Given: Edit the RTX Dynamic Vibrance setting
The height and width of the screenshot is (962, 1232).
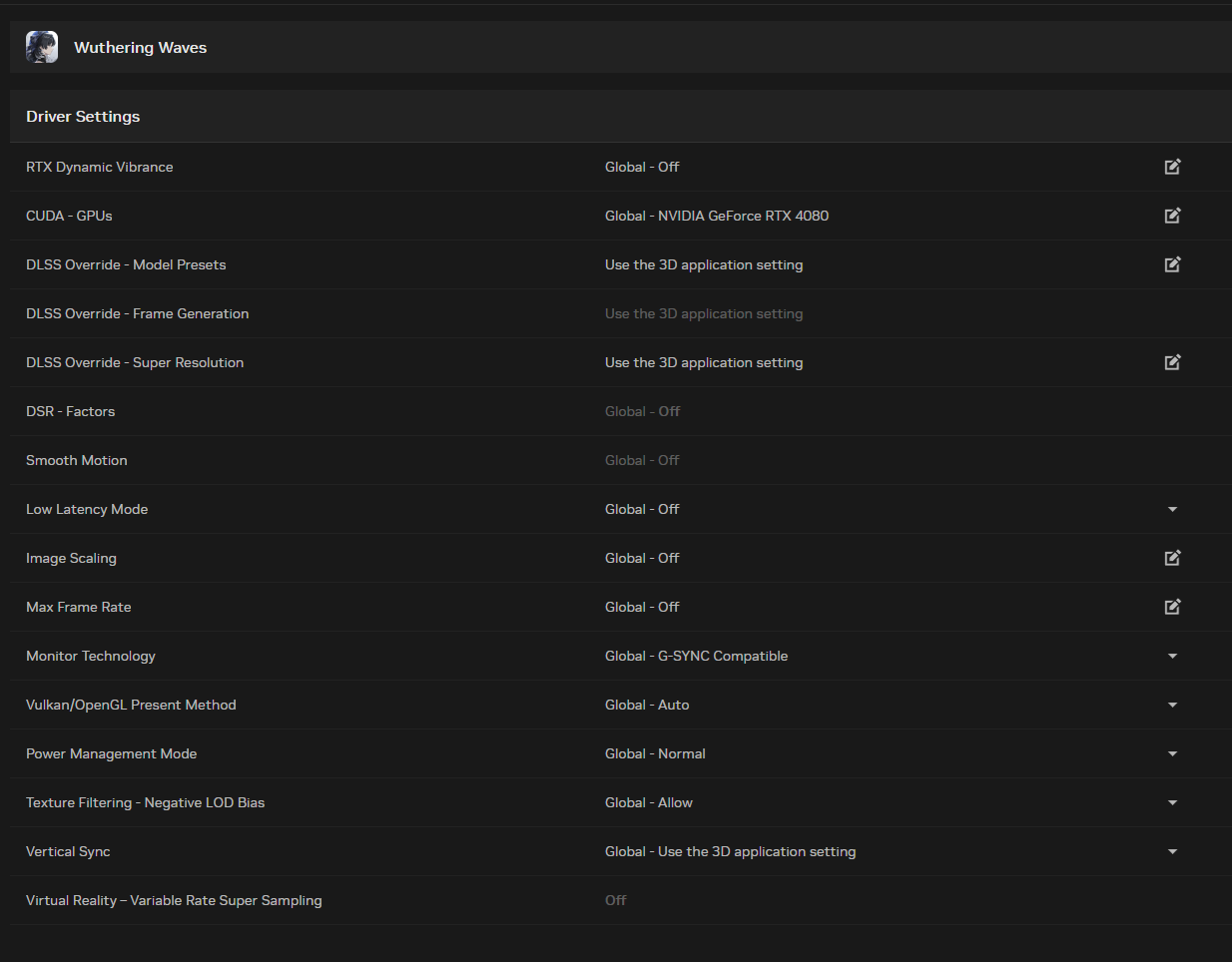Looking at the screenshot, I should coord(1173,167).
